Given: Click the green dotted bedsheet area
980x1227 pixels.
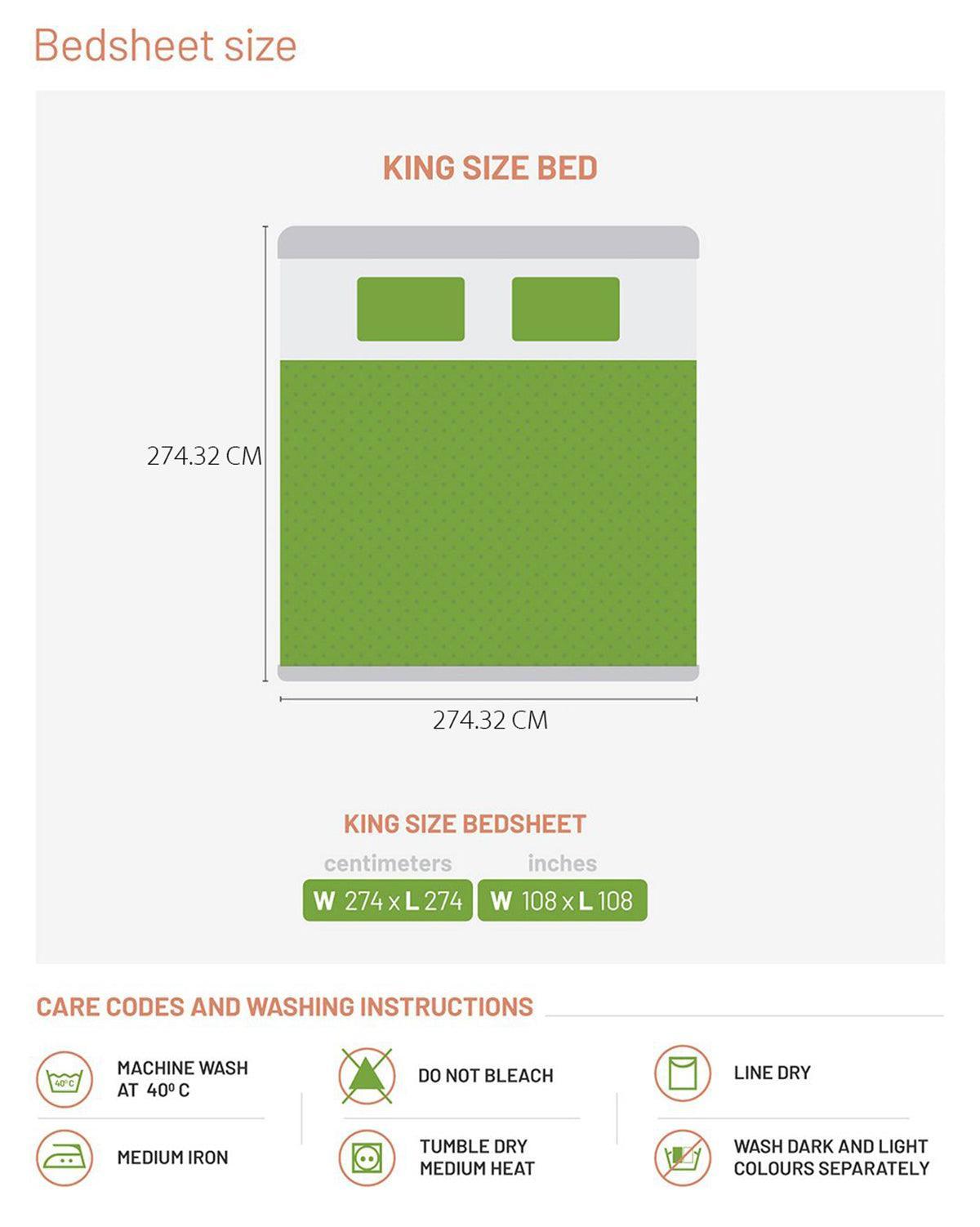Looking at the screenshot, I should (x=488, y=513).
